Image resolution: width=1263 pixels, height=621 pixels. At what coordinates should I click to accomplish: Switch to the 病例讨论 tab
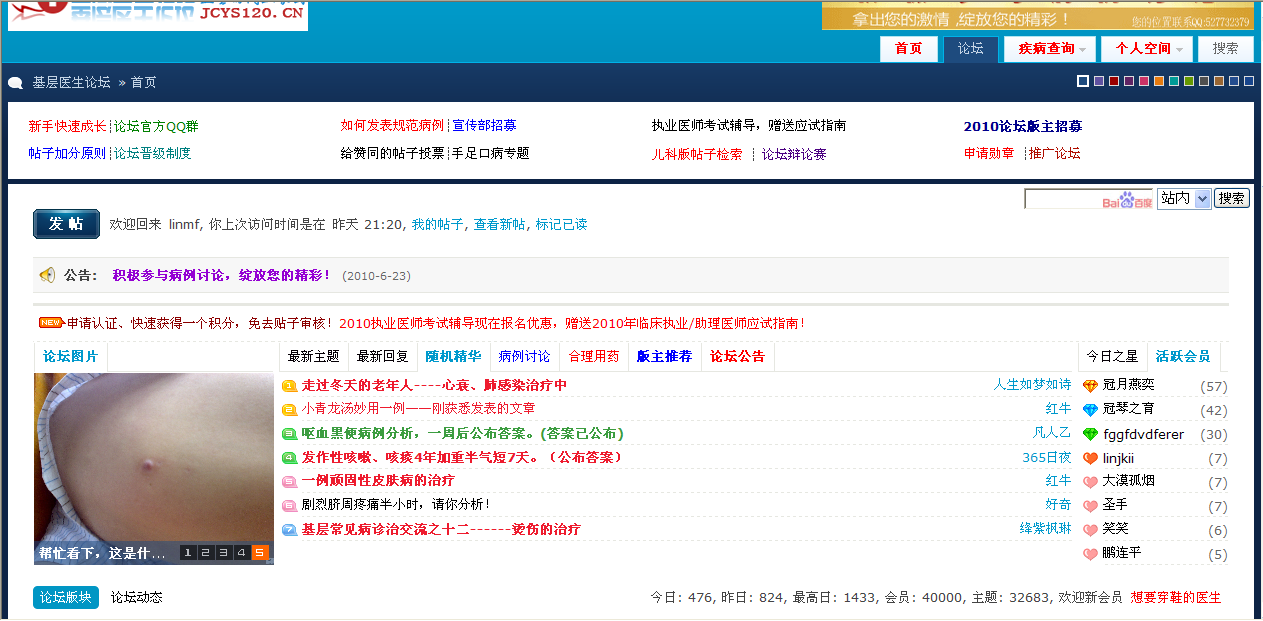[524, 357]
